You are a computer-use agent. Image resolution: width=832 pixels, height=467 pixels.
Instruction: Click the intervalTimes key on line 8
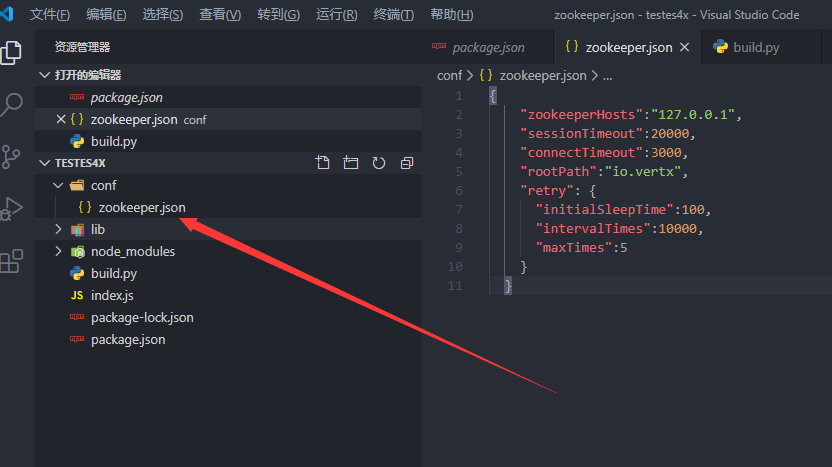[593, 229]
